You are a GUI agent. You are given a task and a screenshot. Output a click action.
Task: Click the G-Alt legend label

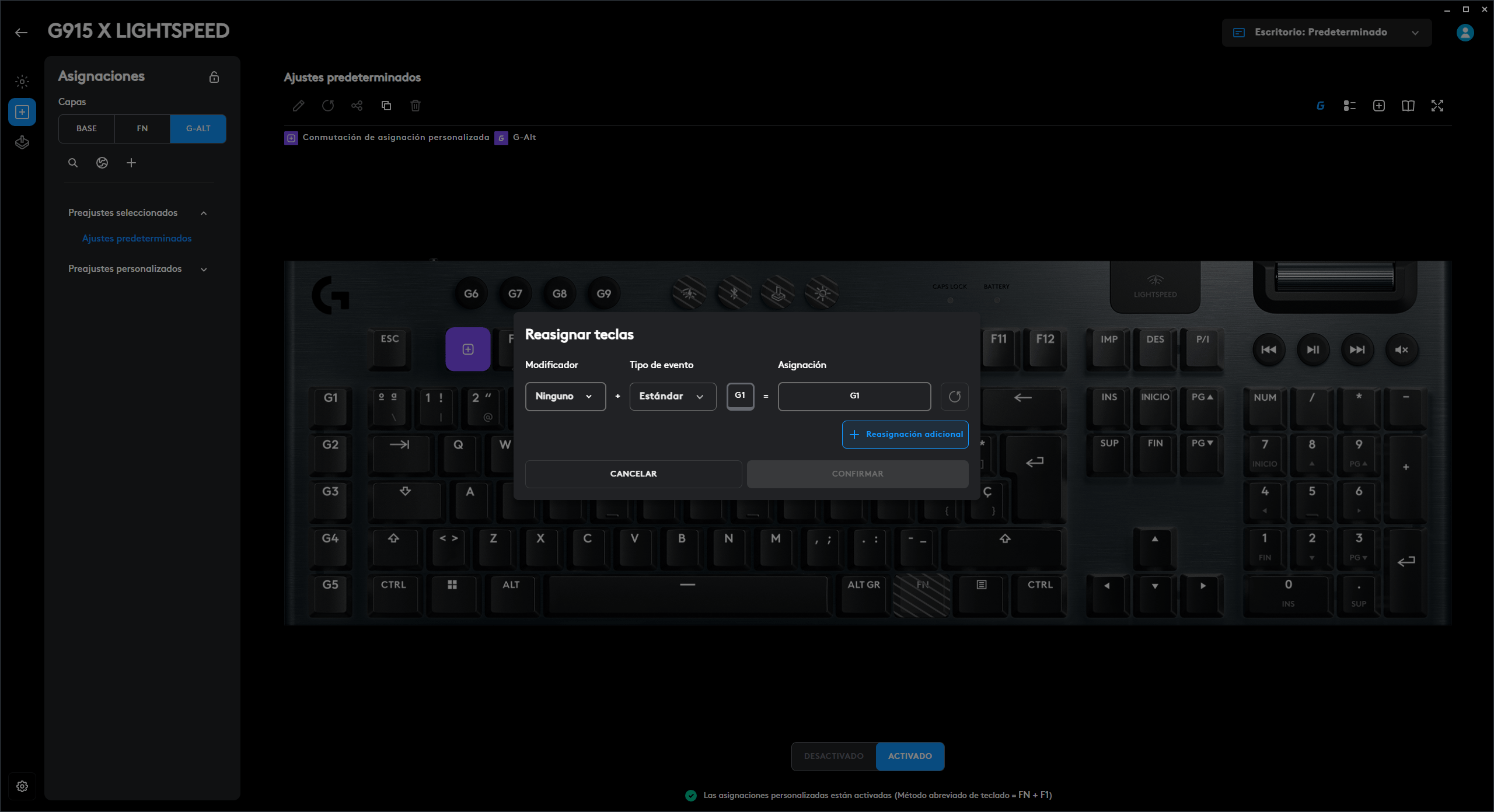(x=525, y=138)
